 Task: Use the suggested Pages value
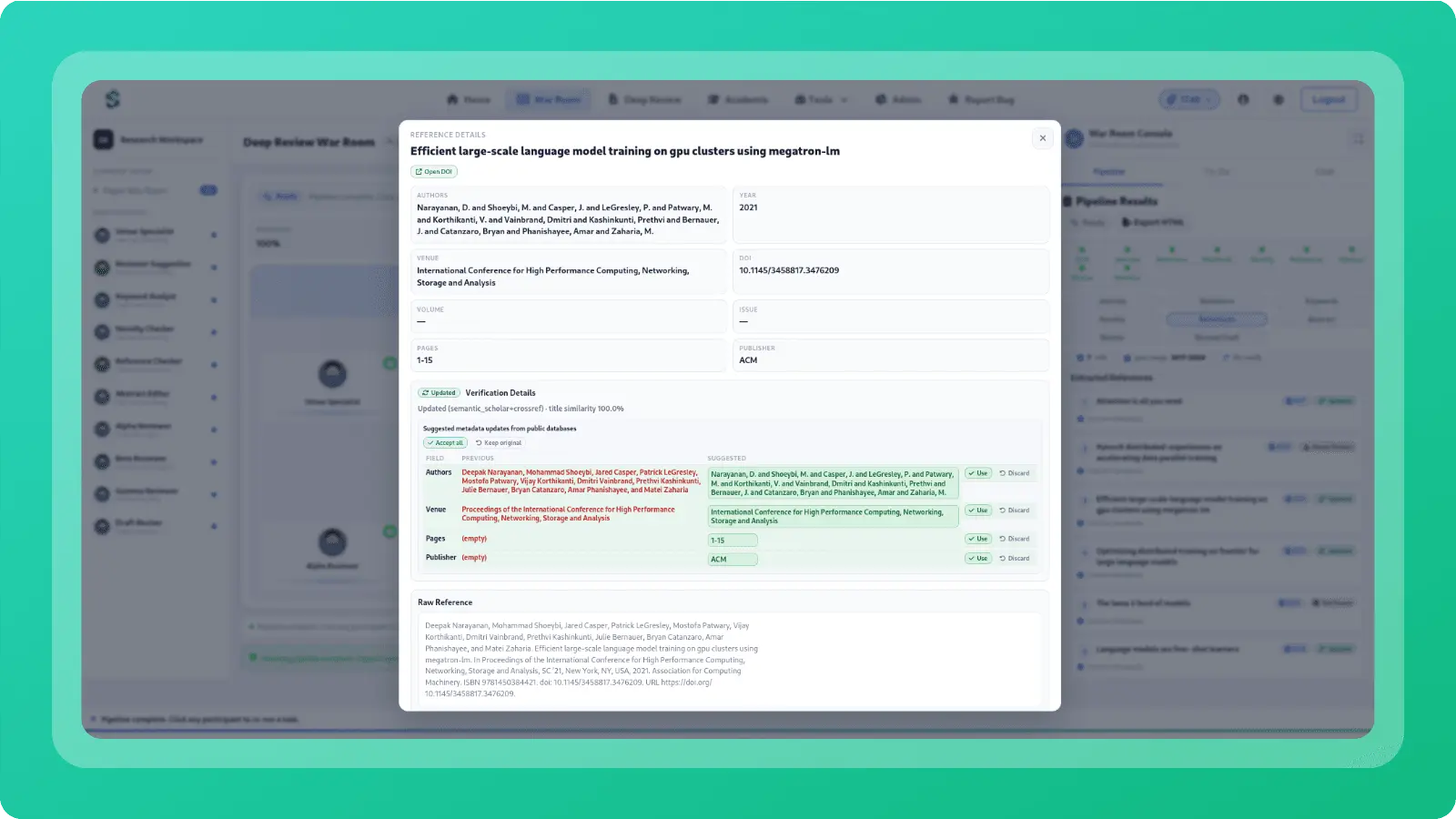[x=978, y=539]
